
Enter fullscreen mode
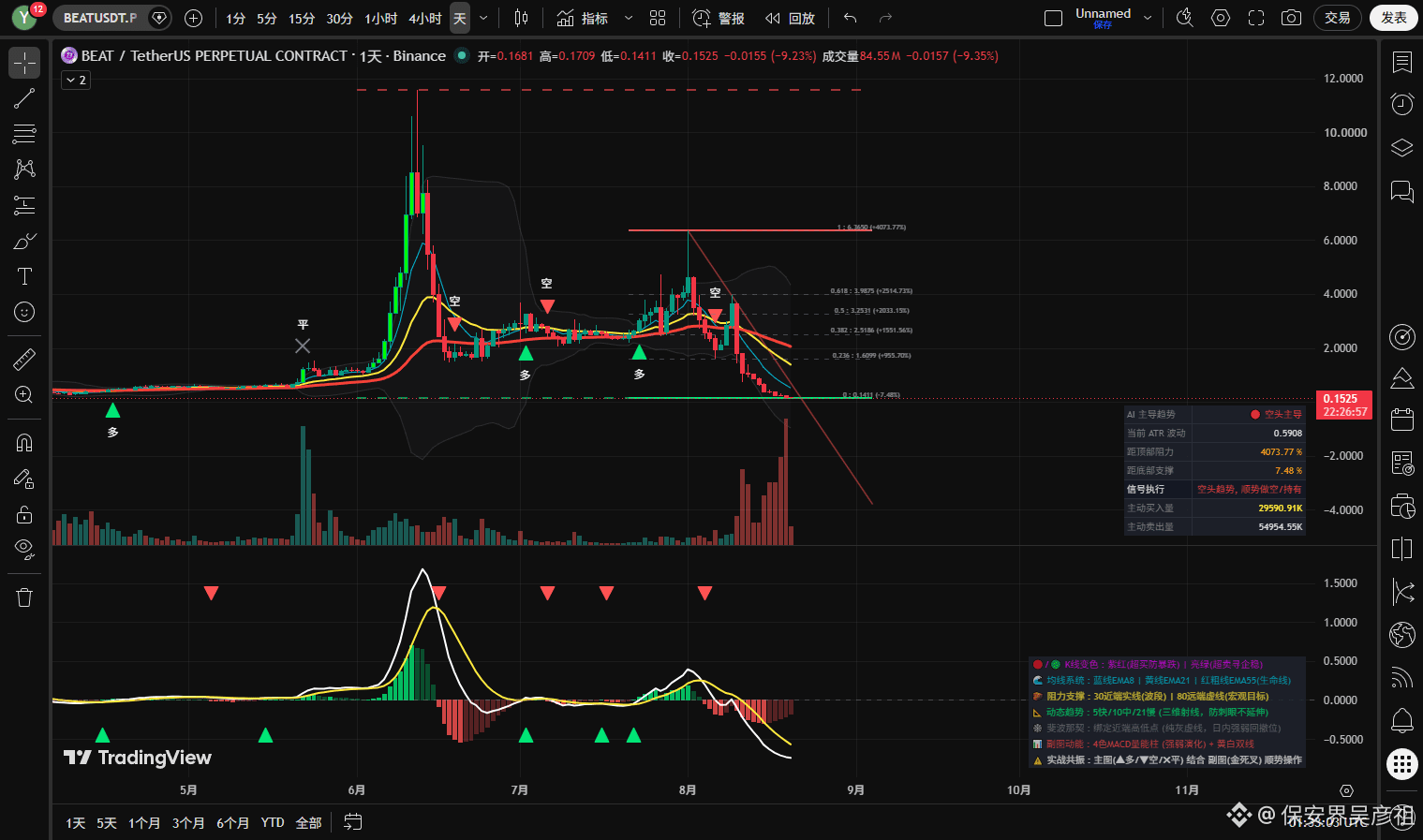coord(1256,18)
